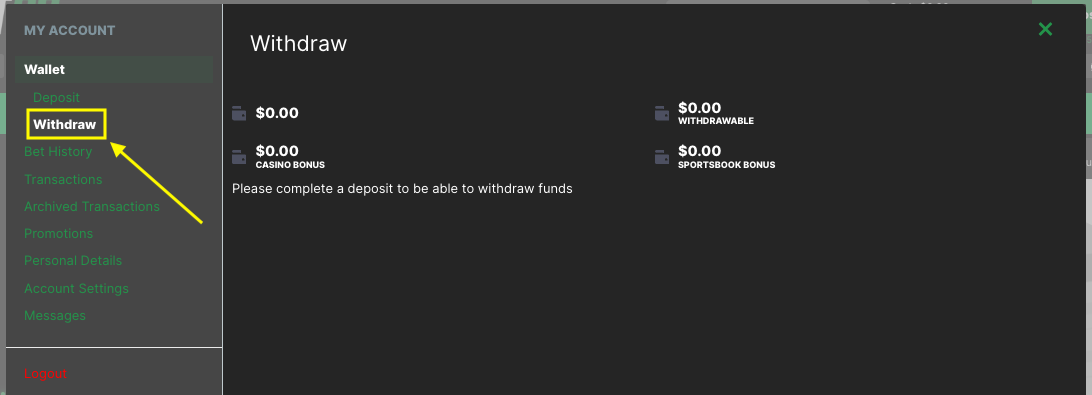Viewport: 1092px width, 395px height.
Task: Check Messages in the sidebar
Action: point(55,316)
